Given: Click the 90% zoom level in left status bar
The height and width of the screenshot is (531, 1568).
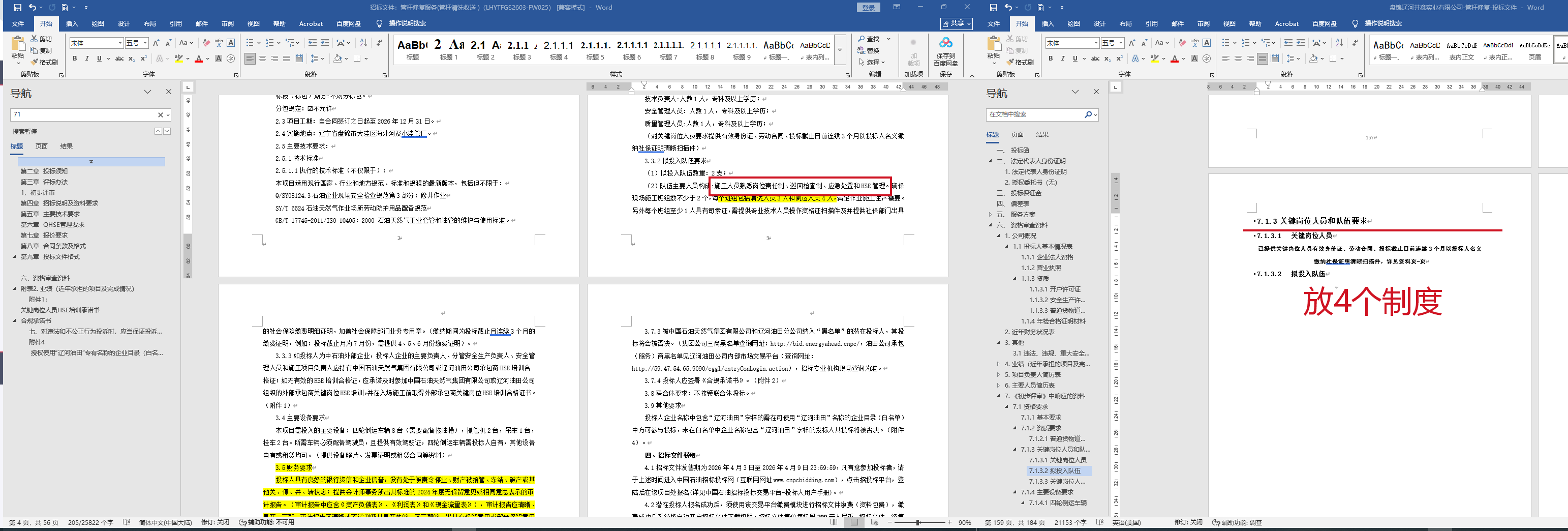Looking at the screenshot, I should click(965, 522).
